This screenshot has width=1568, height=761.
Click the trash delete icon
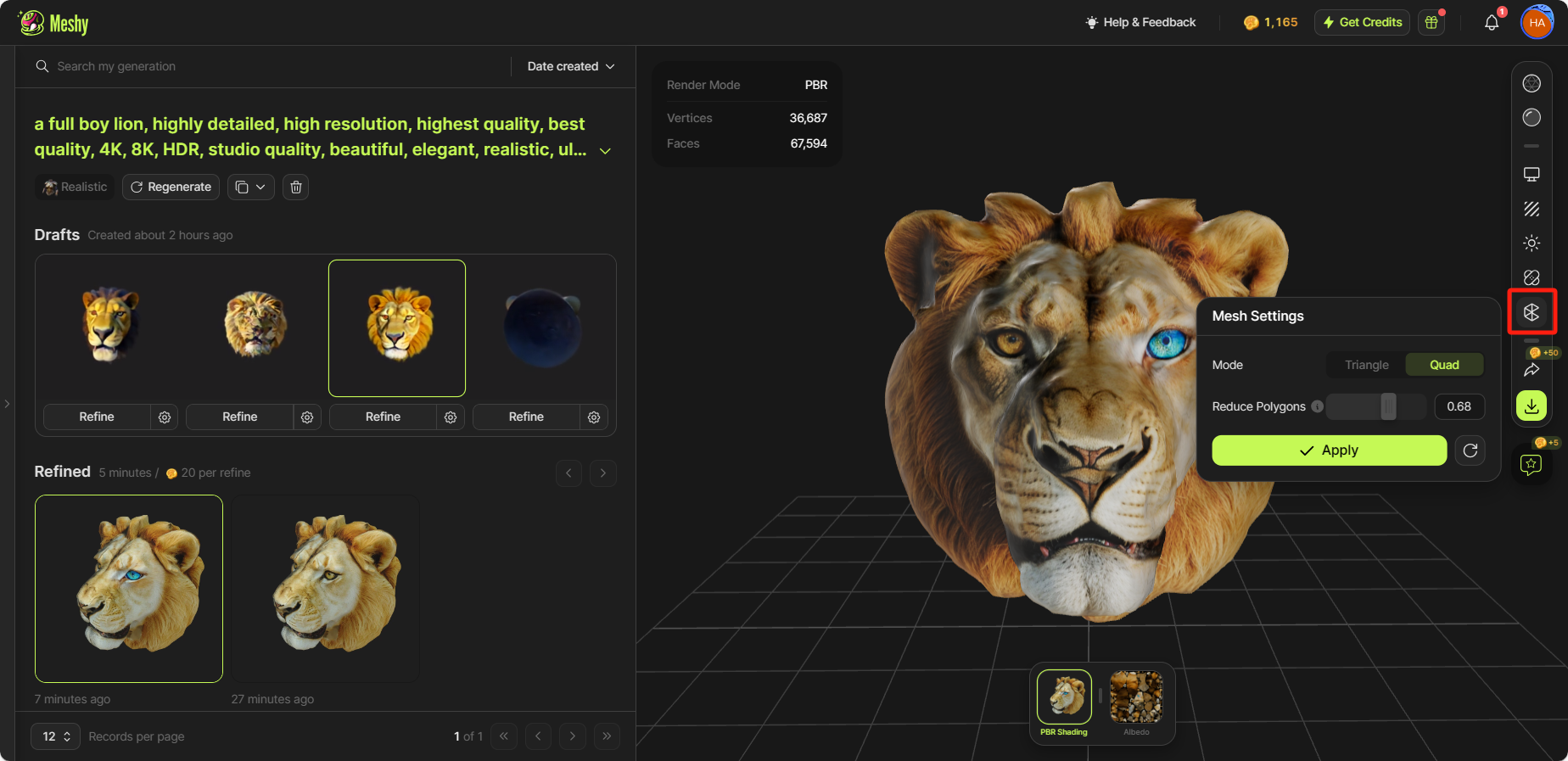click(296, 187)
